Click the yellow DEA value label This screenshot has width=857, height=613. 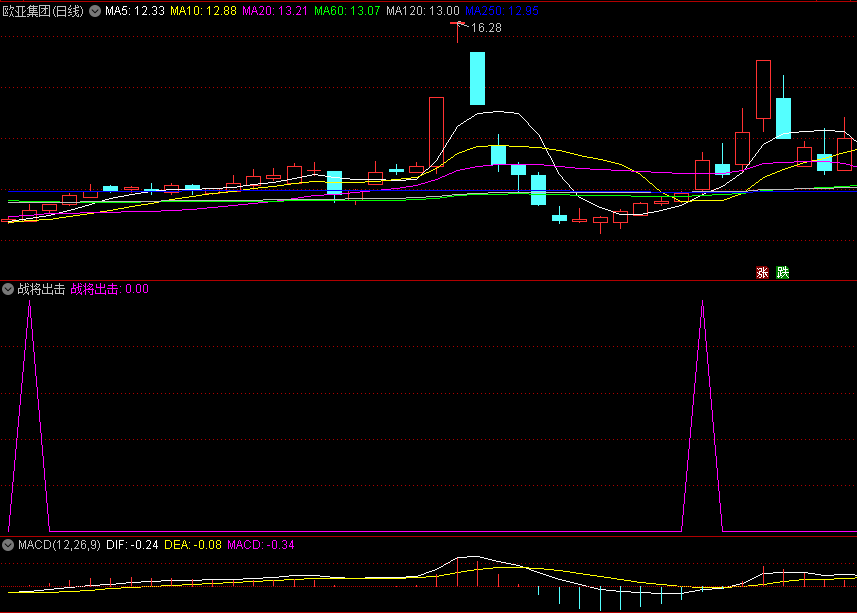click(193, 545)
